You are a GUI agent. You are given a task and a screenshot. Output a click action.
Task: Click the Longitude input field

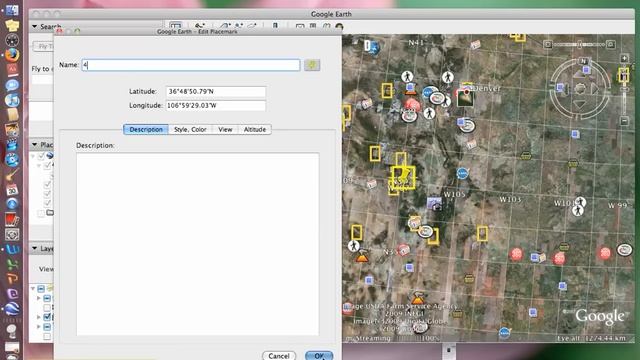[216, 105]
